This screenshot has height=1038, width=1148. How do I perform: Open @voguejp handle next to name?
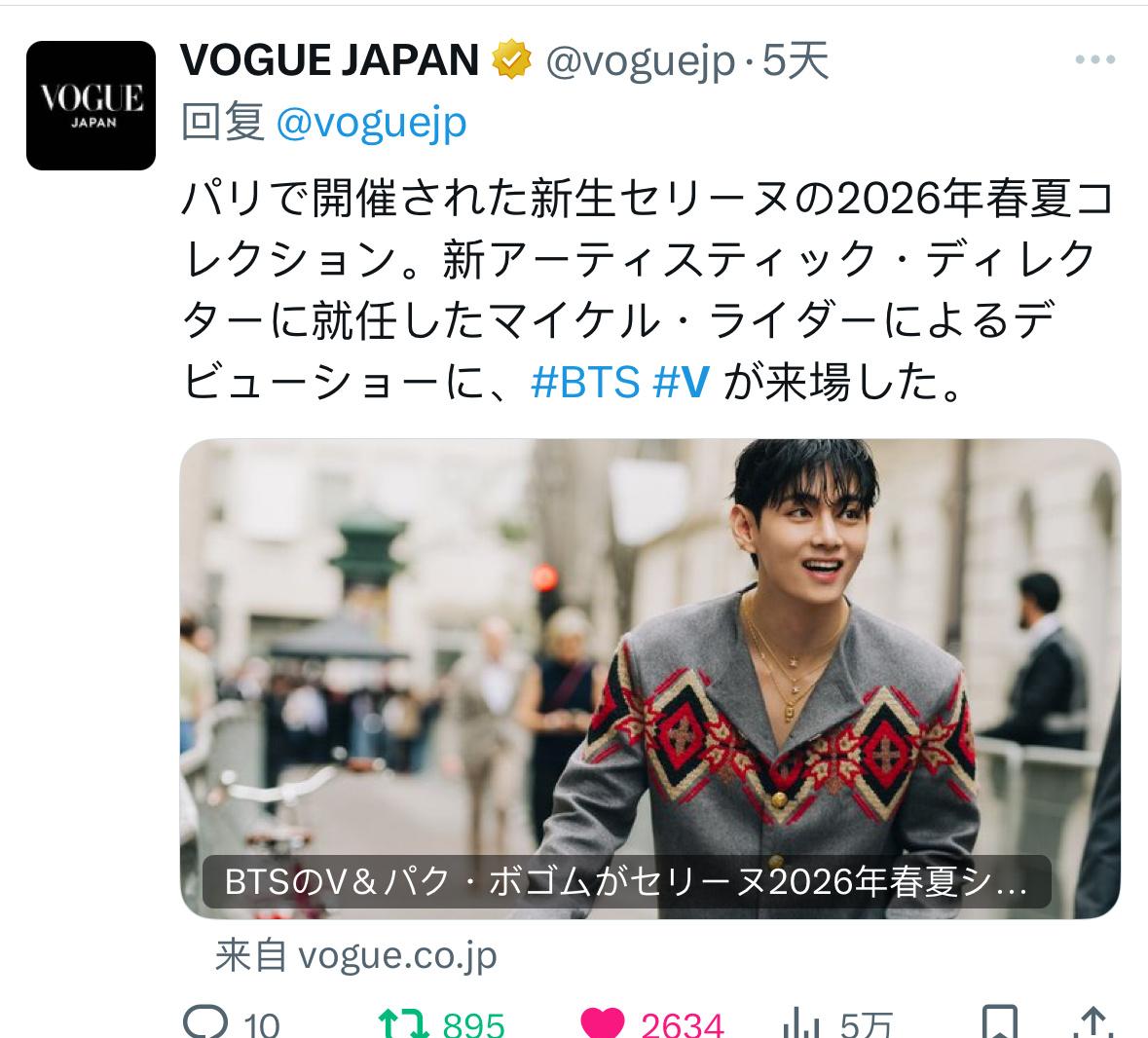(x=640, y=61)
